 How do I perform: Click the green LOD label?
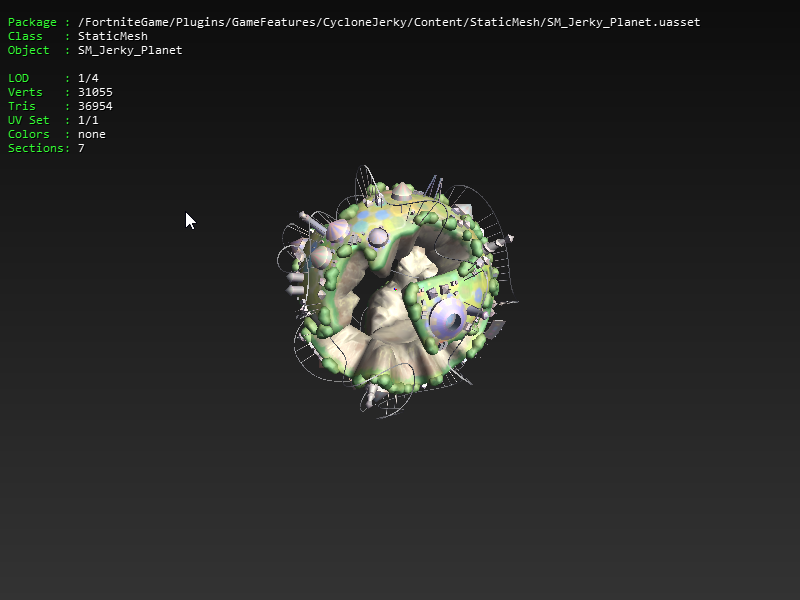(18, 78)
